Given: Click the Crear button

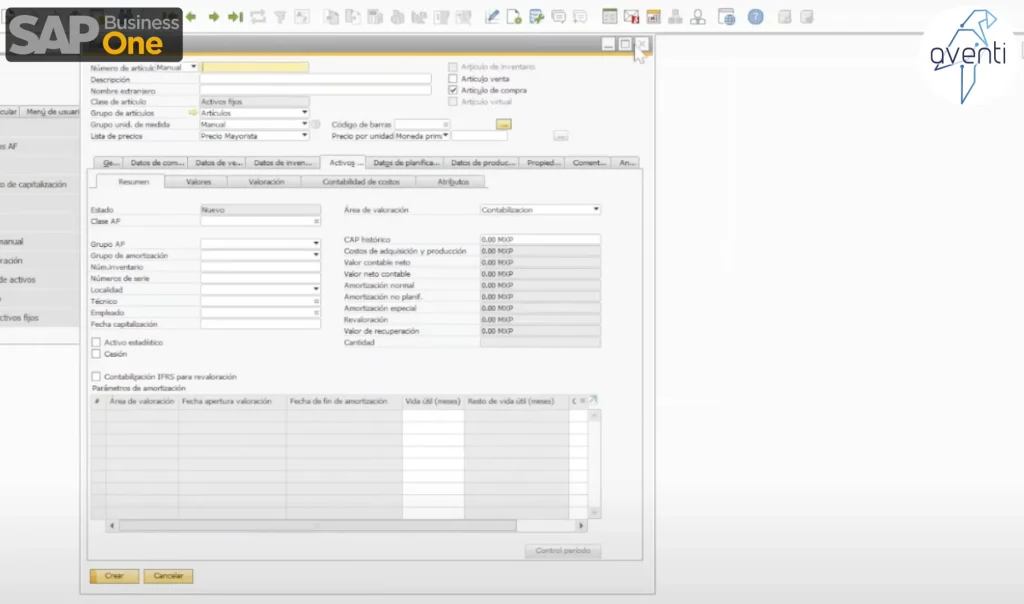Looking at the screenshot, I should [114, 576].
